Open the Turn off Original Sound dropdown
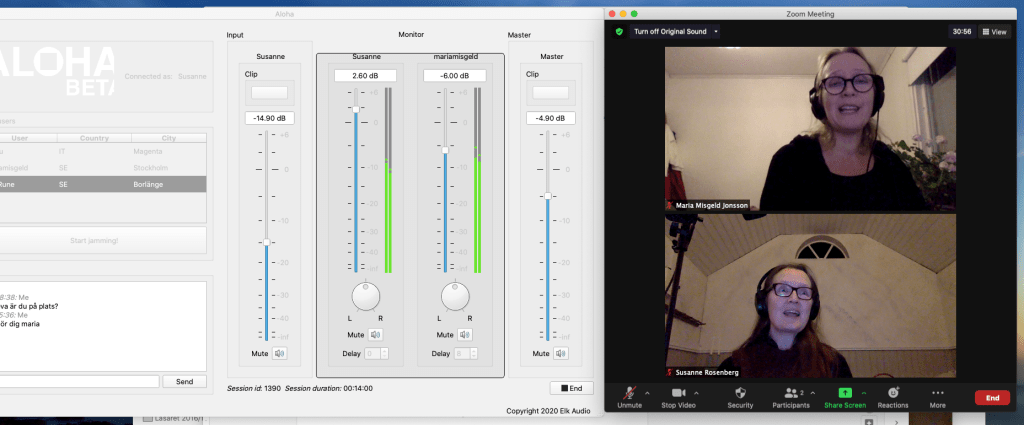The image size is (1024, 425). tap(716, 31)
